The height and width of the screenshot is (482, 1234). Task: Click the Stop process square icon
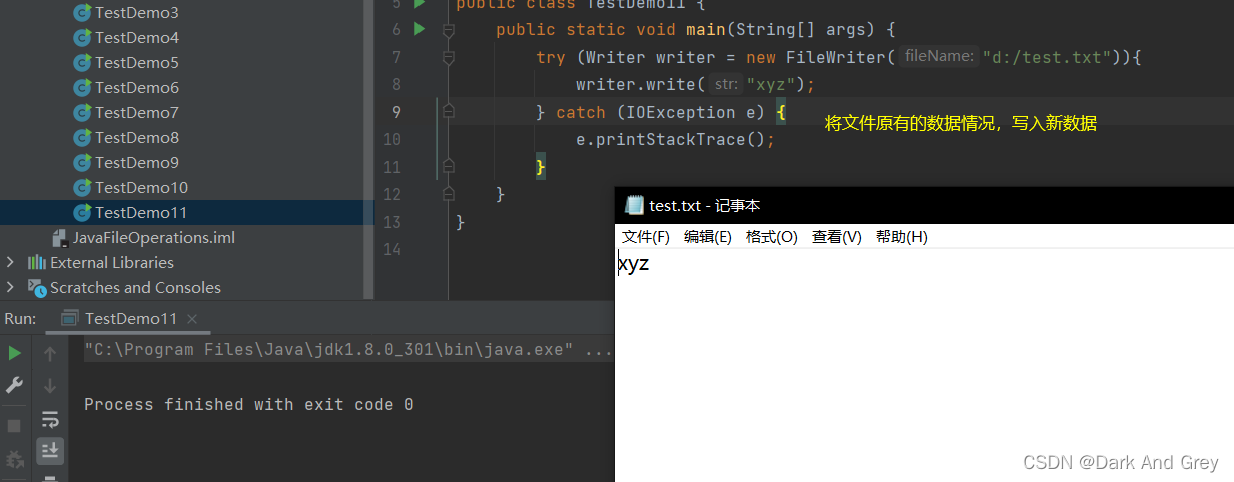[x=14, y=426]
